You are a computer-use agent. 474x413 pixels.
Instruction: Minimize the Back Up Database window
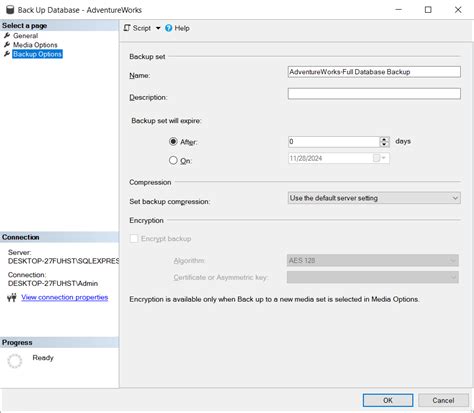[x=398, y=10]
